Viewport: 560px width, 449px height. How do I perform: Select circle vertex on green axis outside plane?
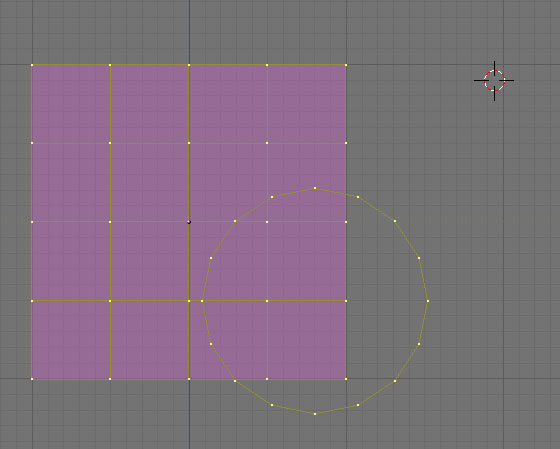point(395,221)
